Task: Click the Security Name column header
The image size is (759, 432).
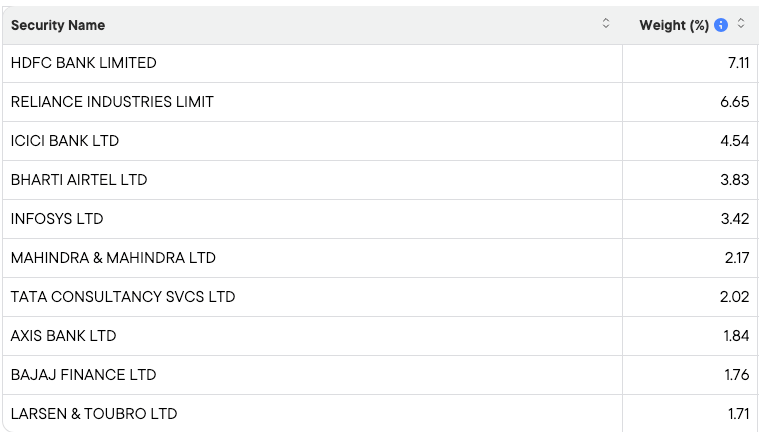Action: (x=58, y=25)
